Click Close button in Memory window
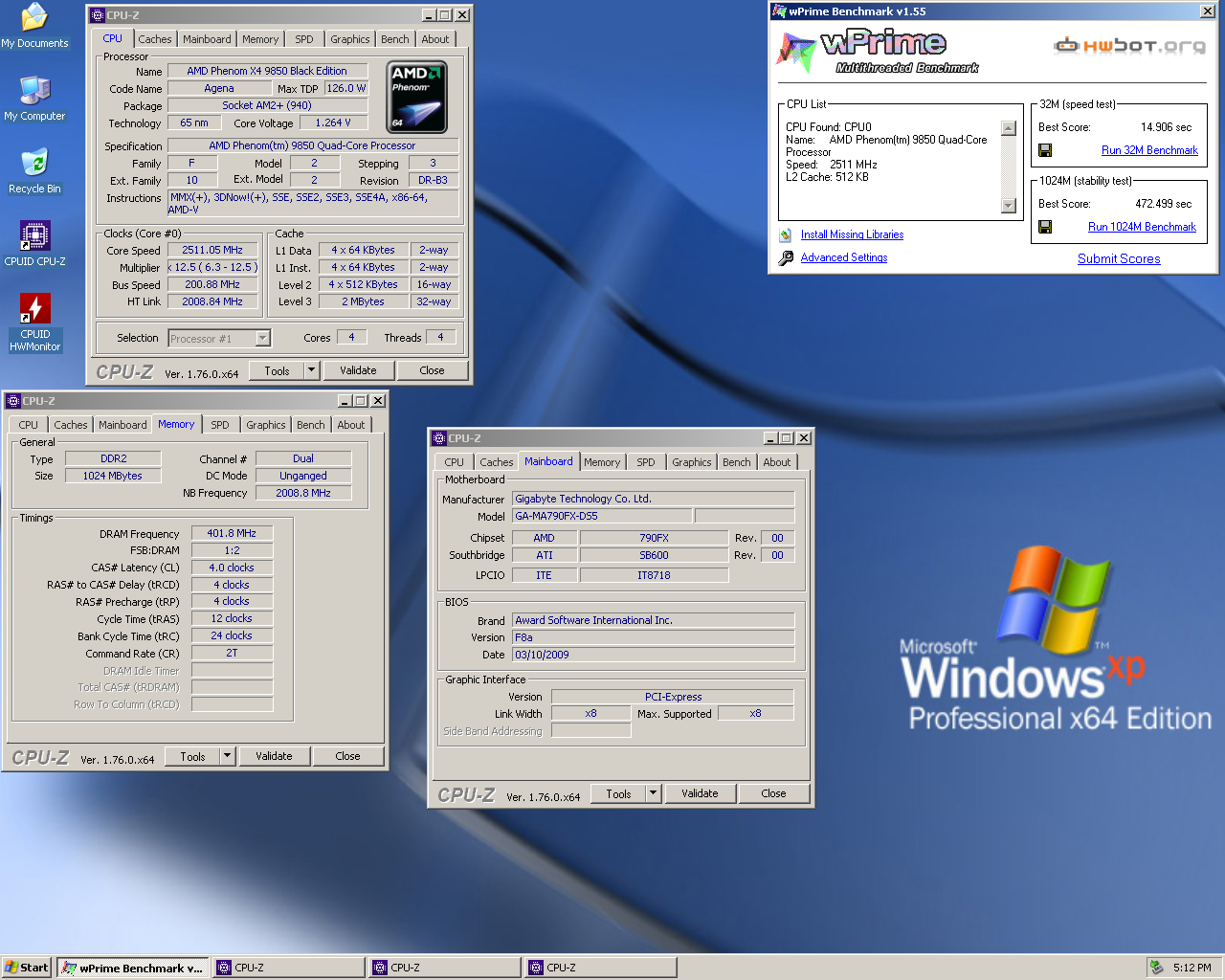This screenshot has height=980, width=1225. 347,756
